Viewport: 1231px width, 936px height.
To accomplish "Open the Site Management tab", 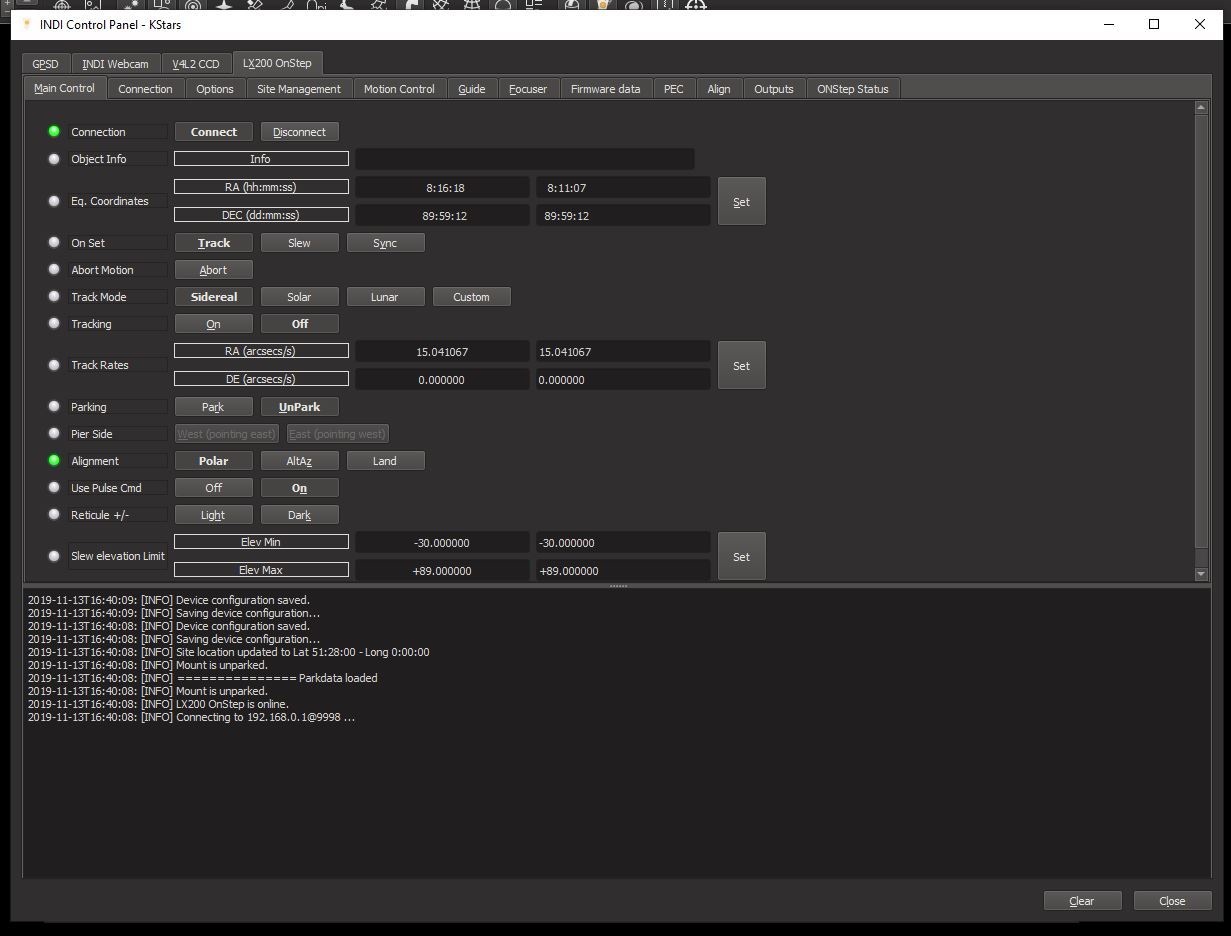I will 299,89.
